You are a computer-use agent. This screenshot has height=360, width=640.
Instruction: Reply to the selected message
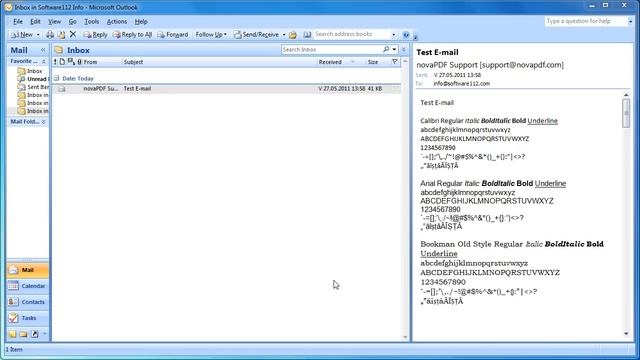point(95,35)
